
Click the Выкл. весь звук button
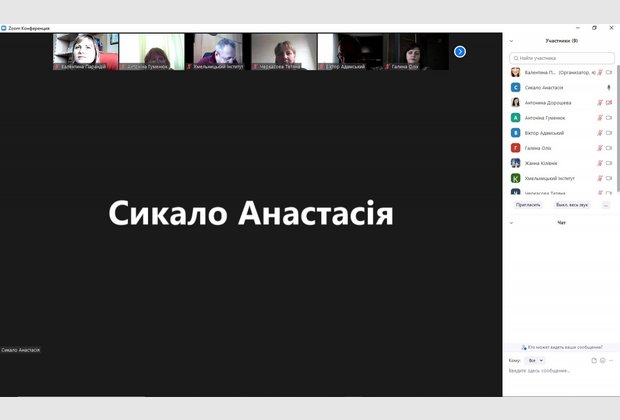point(572,205)
